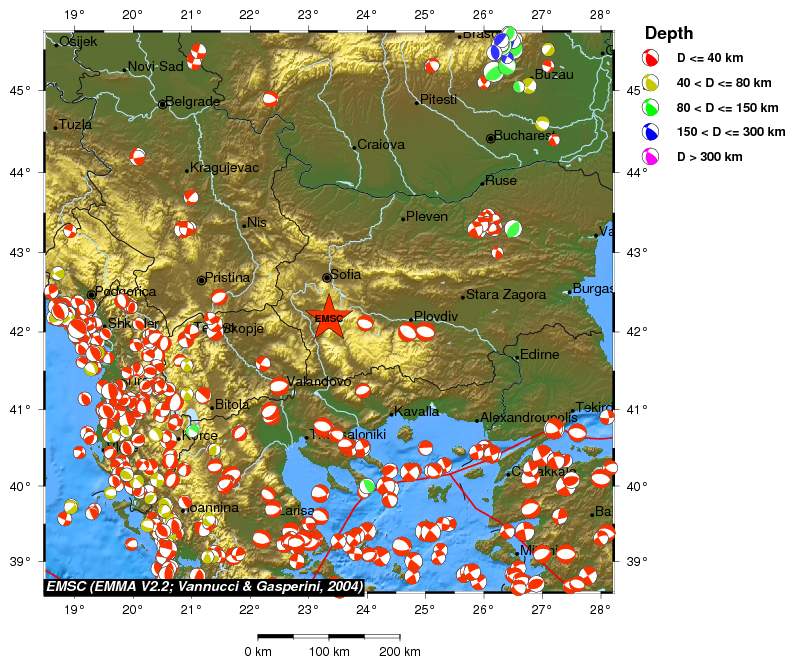The image size is (795, 666).
Task: Click the Valandovo label
Action: tap(318, 382)
